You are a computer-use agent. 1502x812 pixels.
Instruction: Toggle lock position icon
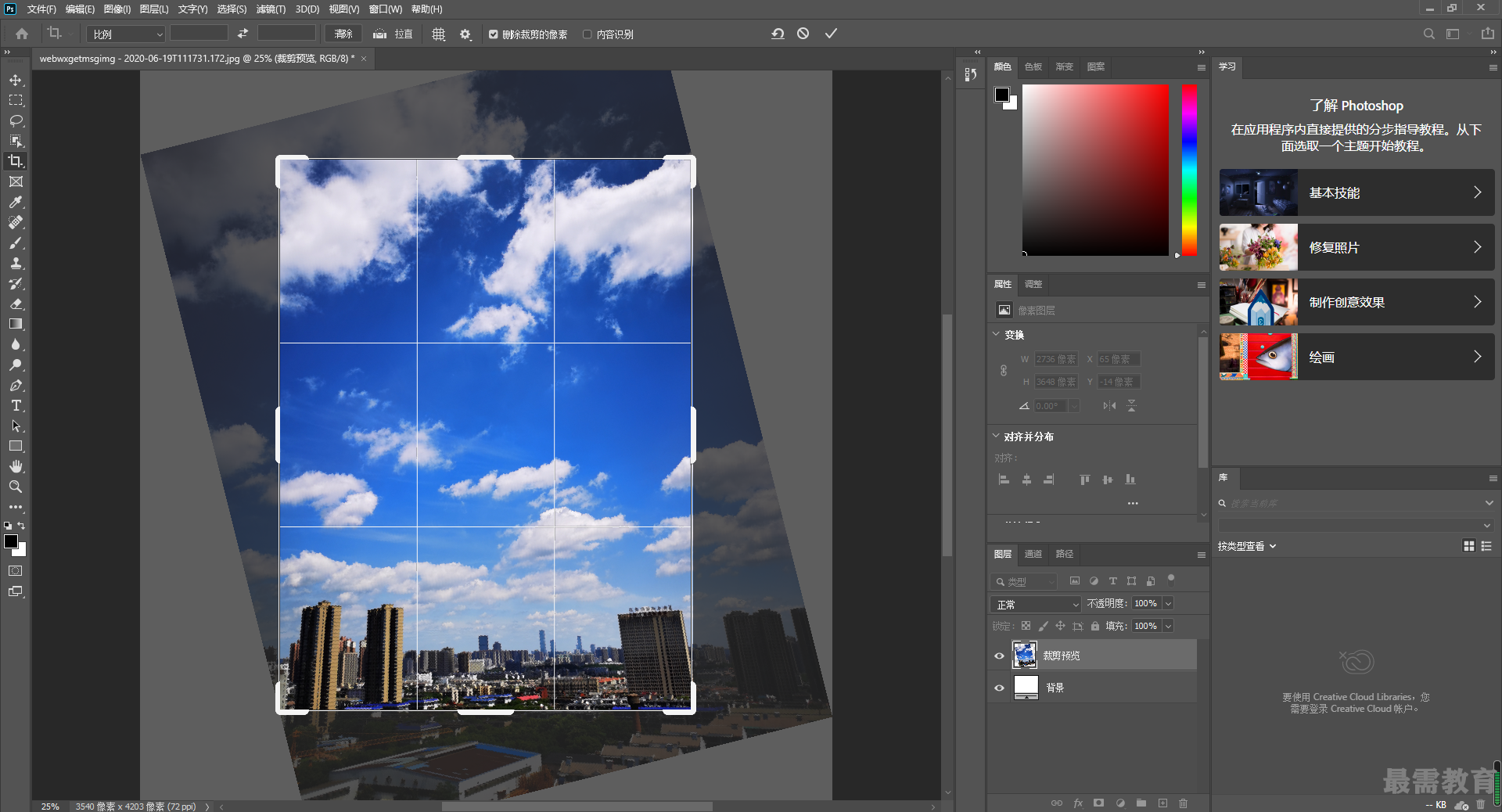1060,626
